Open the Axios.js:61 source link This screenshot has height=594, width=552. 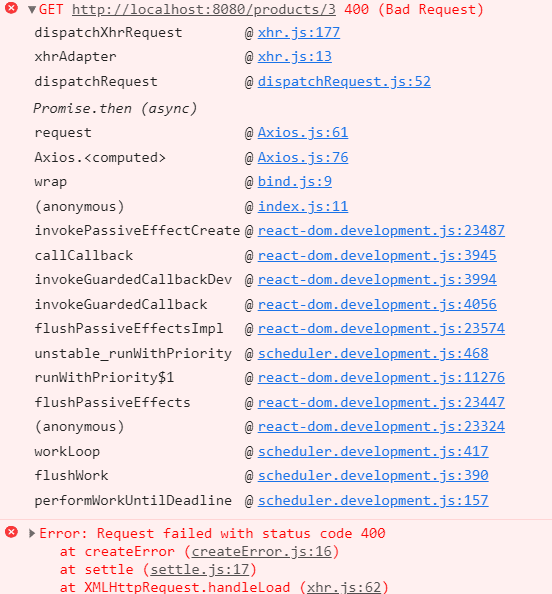tap(303, 133)
